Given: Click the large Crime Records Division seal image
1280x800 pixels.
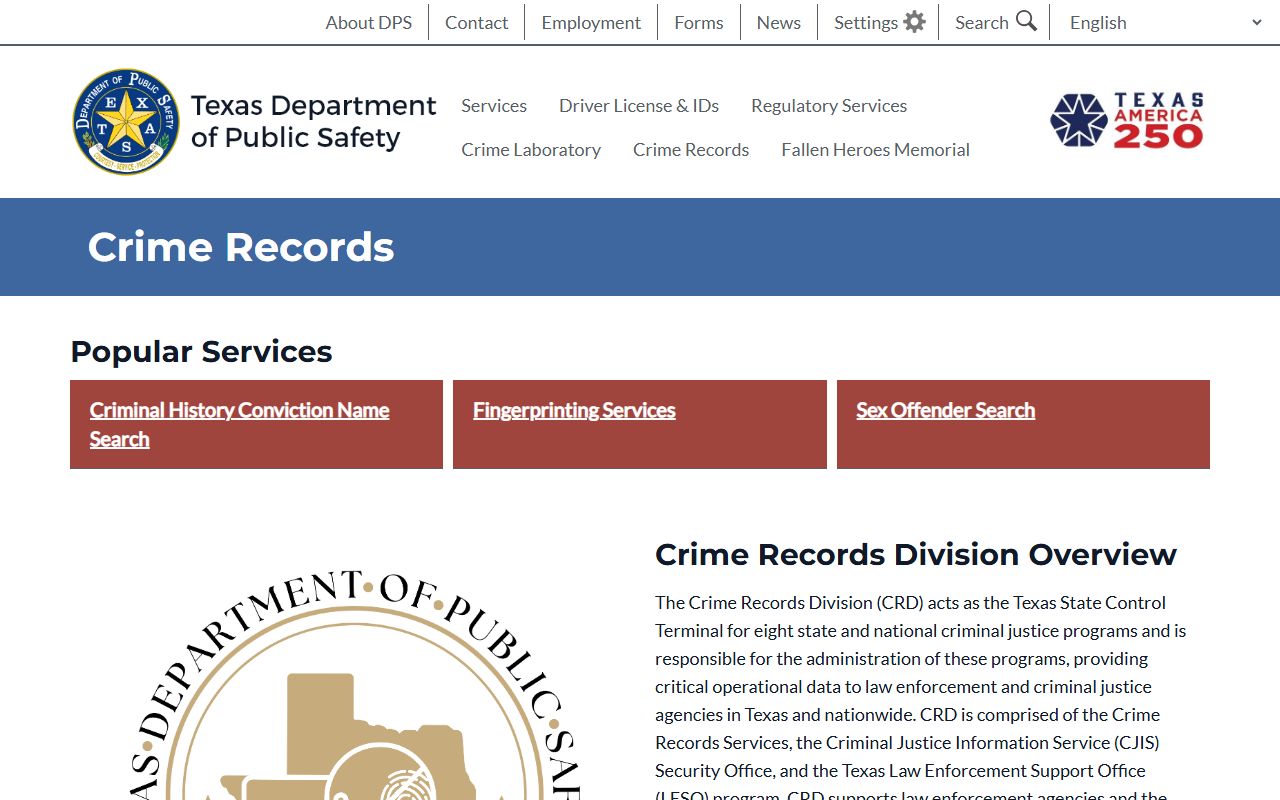Looking at the screenshot, I should [x=357, y=685].
